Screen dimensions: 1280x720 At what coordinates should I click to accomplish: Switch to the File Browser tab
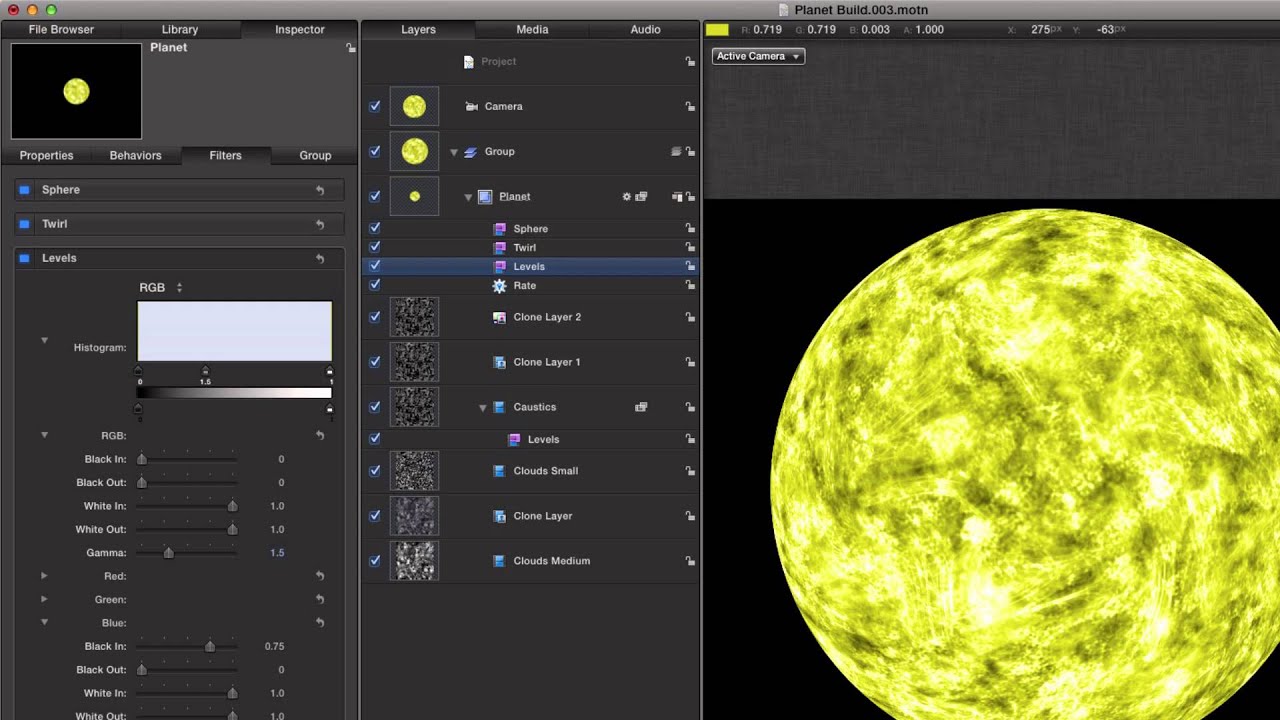pyautogui.click(x=61, y=30)
